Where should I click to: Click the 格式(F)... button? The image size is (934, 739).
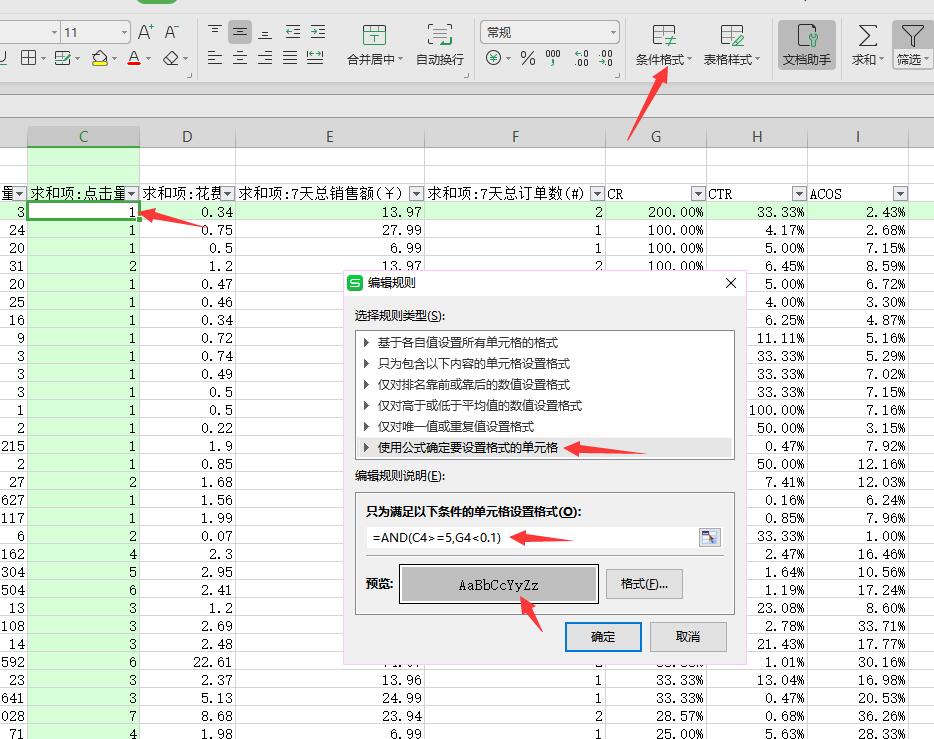coord(644,584)
